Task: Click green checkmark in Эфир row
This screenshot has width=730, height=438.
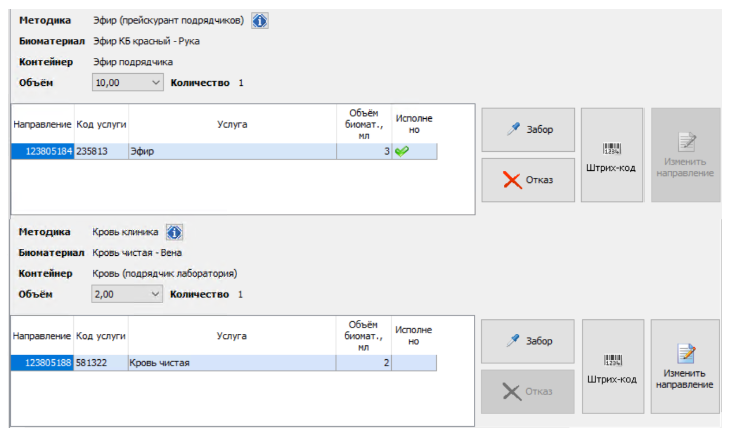Action: (x=402, y=151)
